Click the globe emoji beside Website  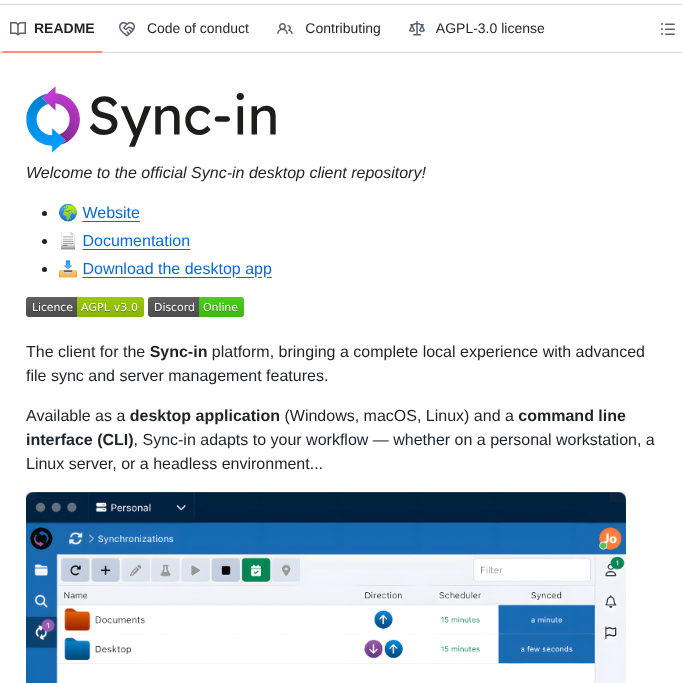(68, 213)
